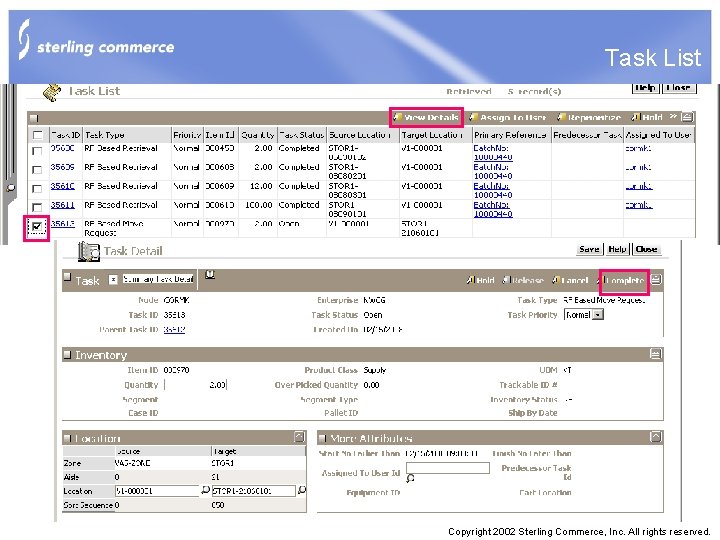Click Hold in Task panel toolbar

(481, 280)
